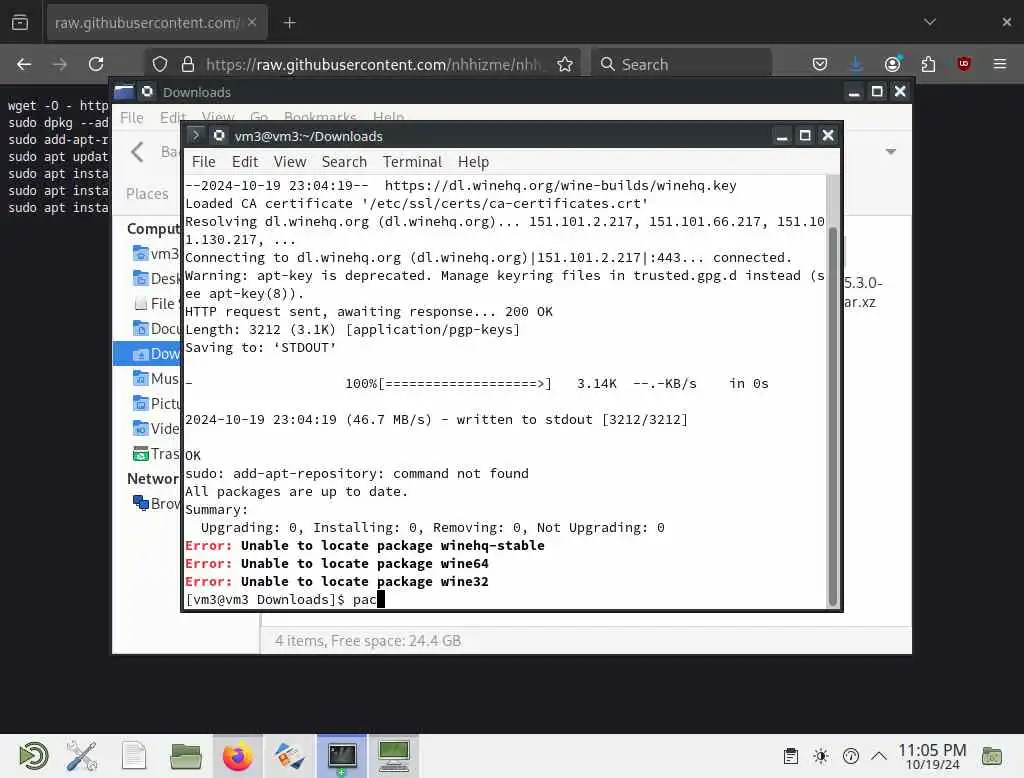1024x778 pixels.
Task: Open the paint editor taskbar icon
Action: (x=289, y=756)
